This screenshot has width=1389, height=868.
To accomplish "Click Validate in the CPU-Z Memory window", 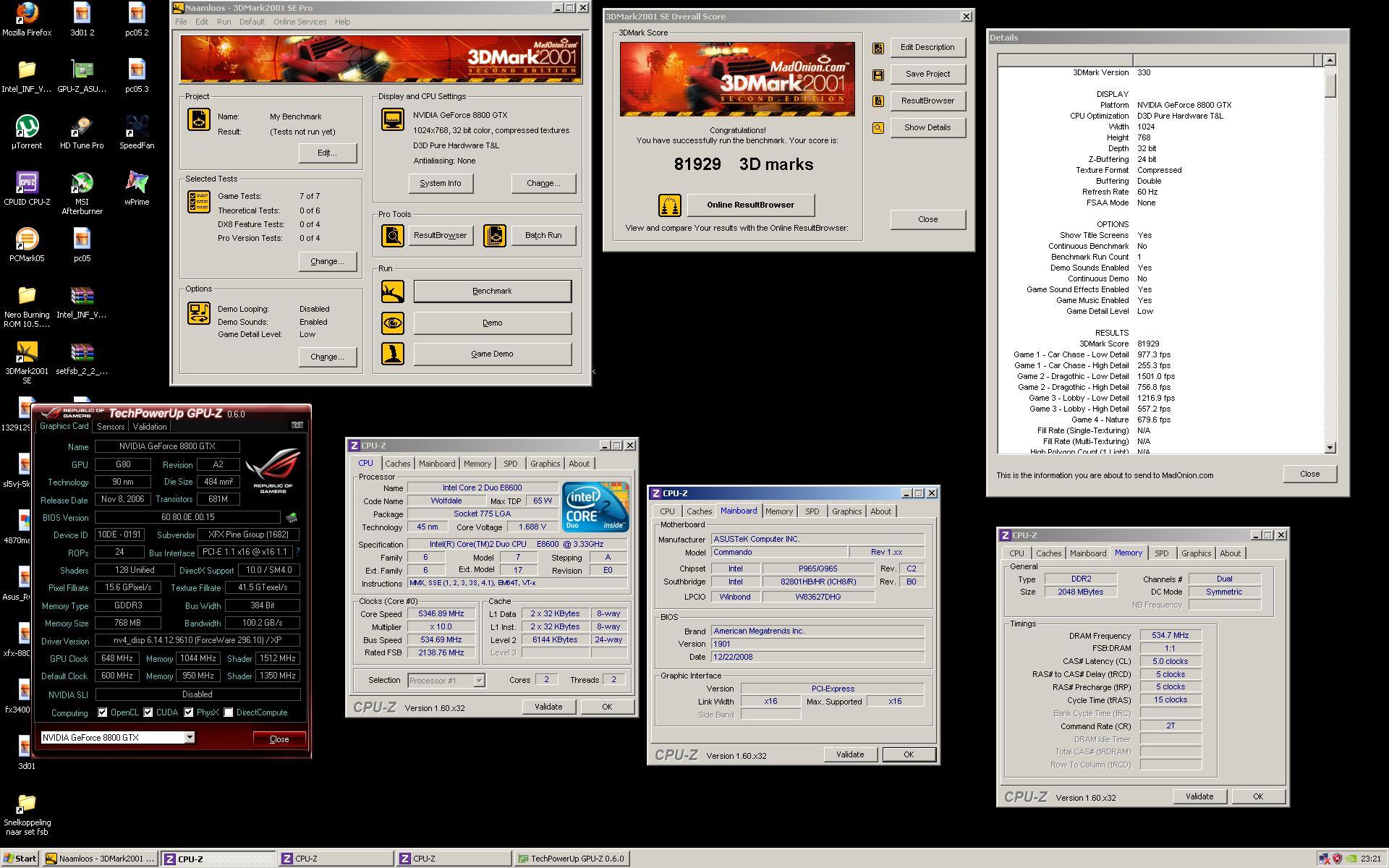I will pos(1199,796).
